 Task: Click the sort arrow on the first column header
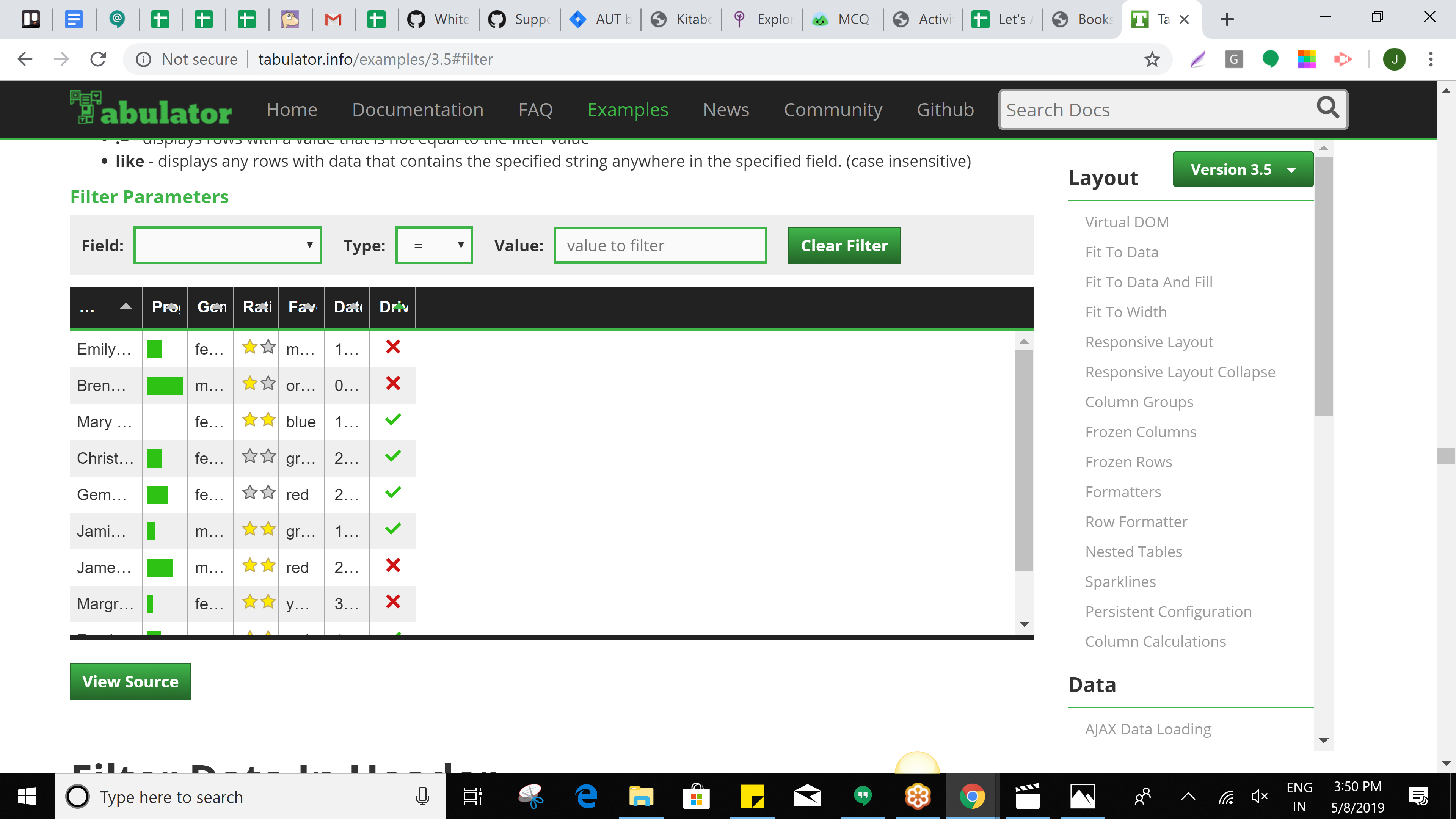[x=126, y=308]
